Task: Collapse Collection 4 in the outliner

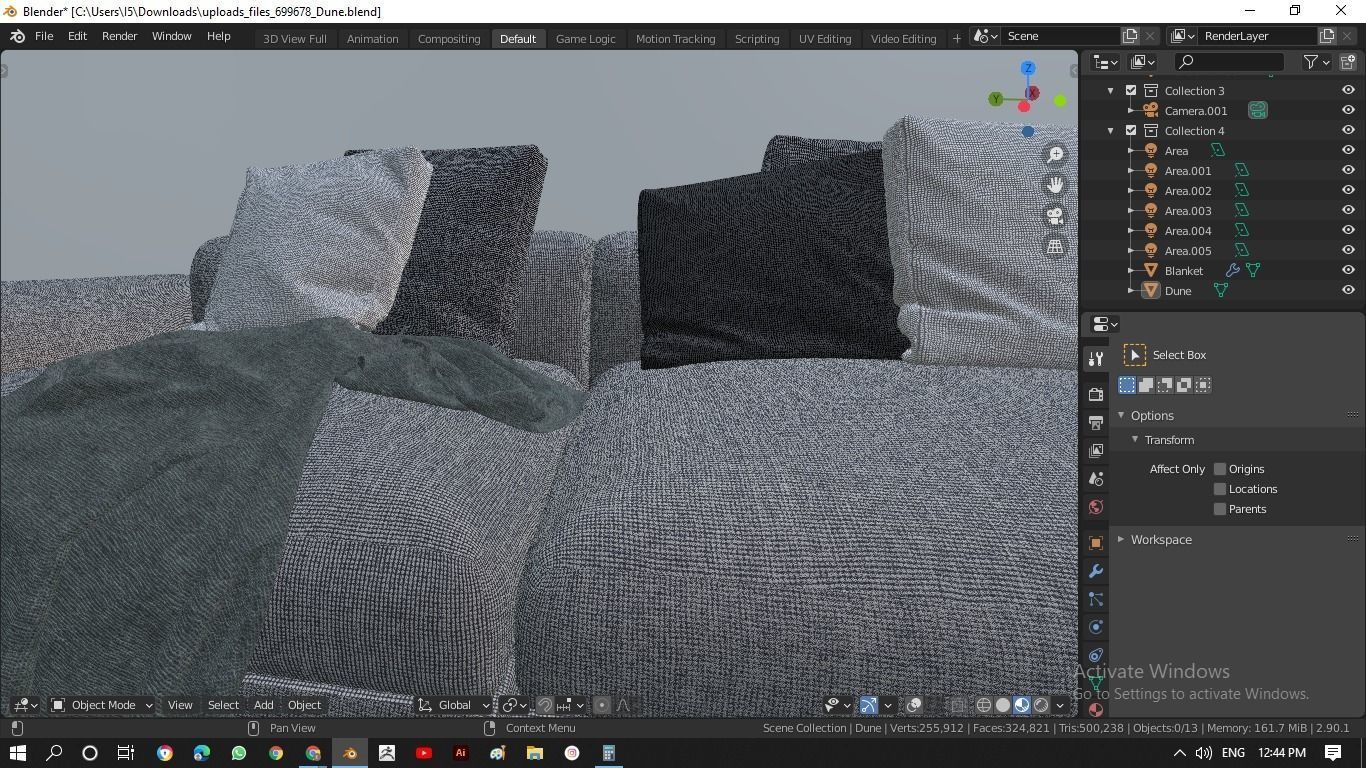Action: pos(1111,130)
